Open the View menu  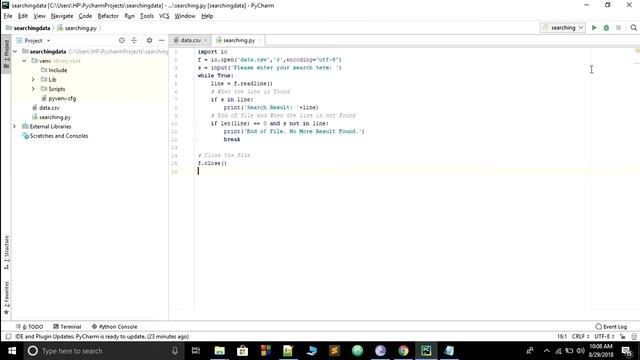click(x=39, y=16)
